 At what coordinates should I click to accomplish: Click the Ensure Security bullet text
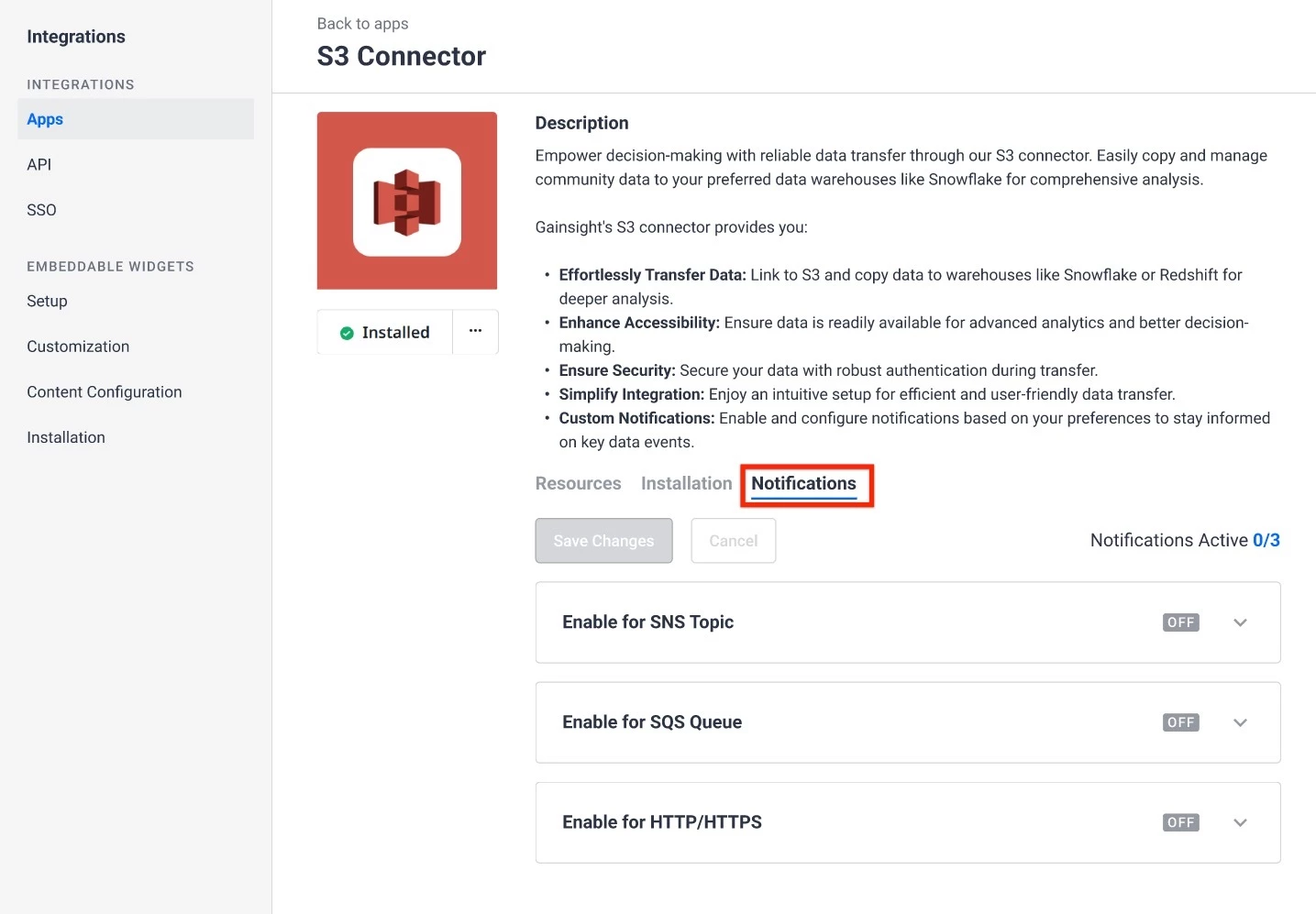point(828,370)
